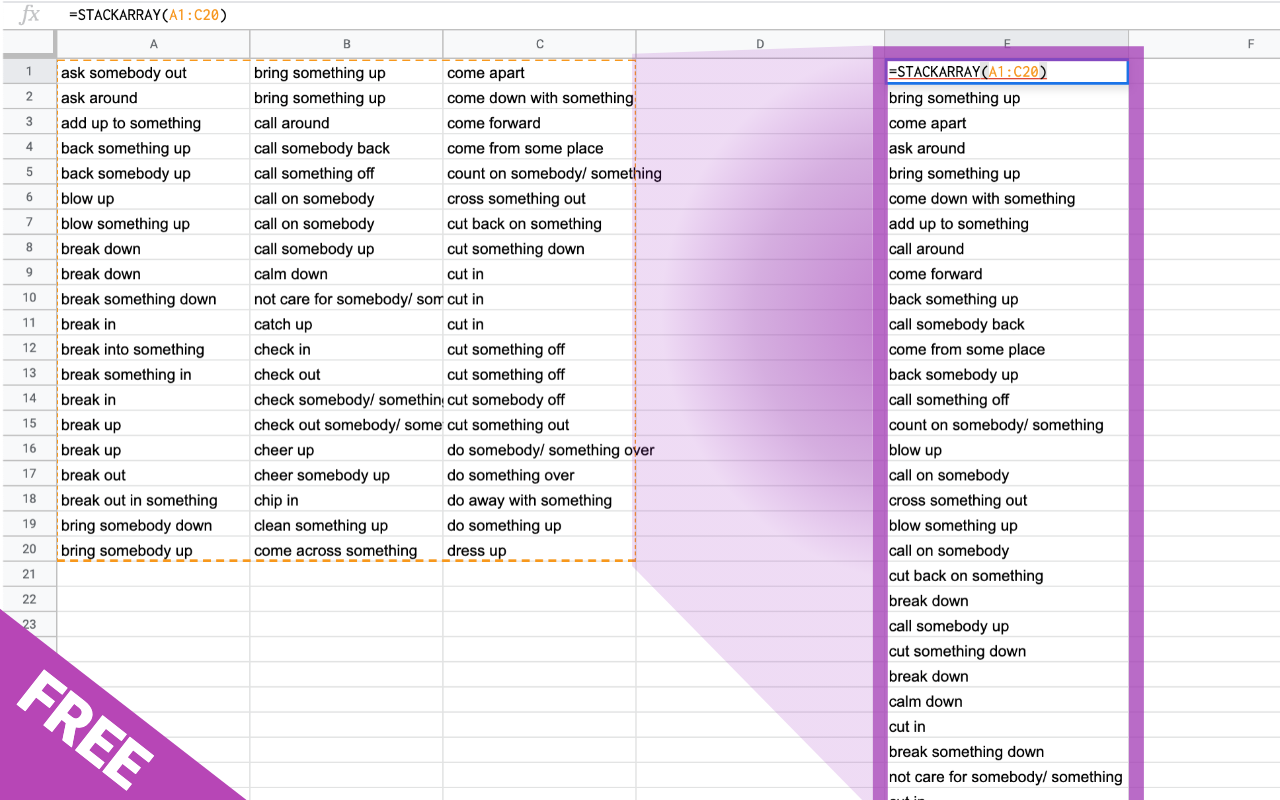
Task: Select column C header
Action: point(539,44)
